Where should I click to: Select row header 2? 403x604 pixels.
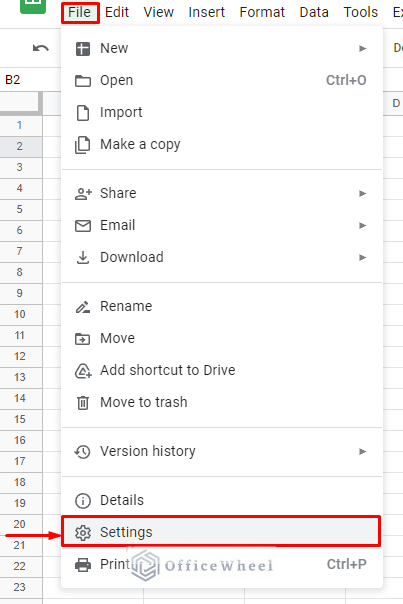click(21, 146)
